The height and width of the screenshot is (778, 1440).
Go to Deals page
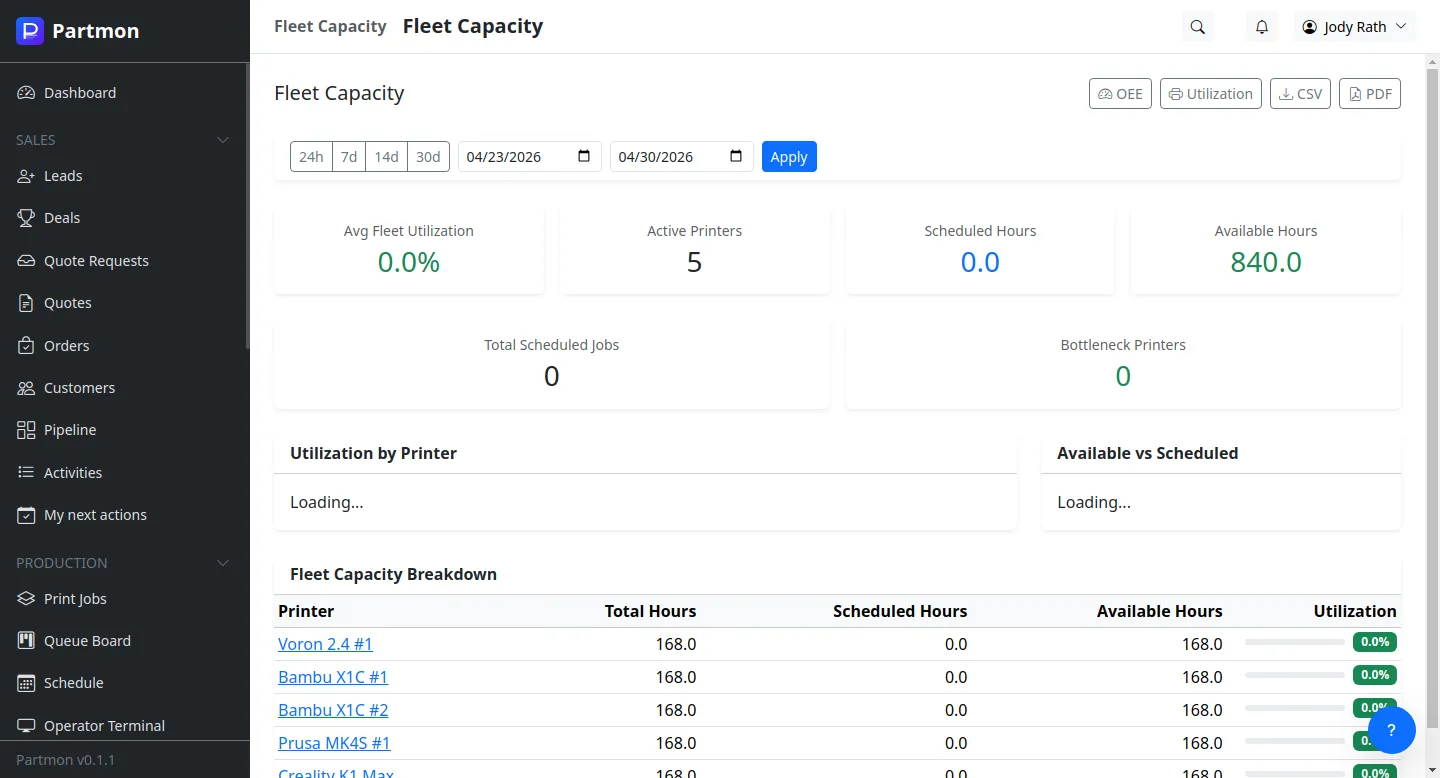124,218
